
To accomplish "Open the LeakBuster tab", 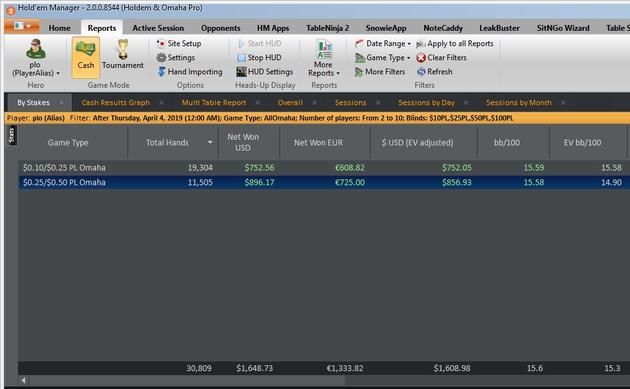I will tap(499, 28).
